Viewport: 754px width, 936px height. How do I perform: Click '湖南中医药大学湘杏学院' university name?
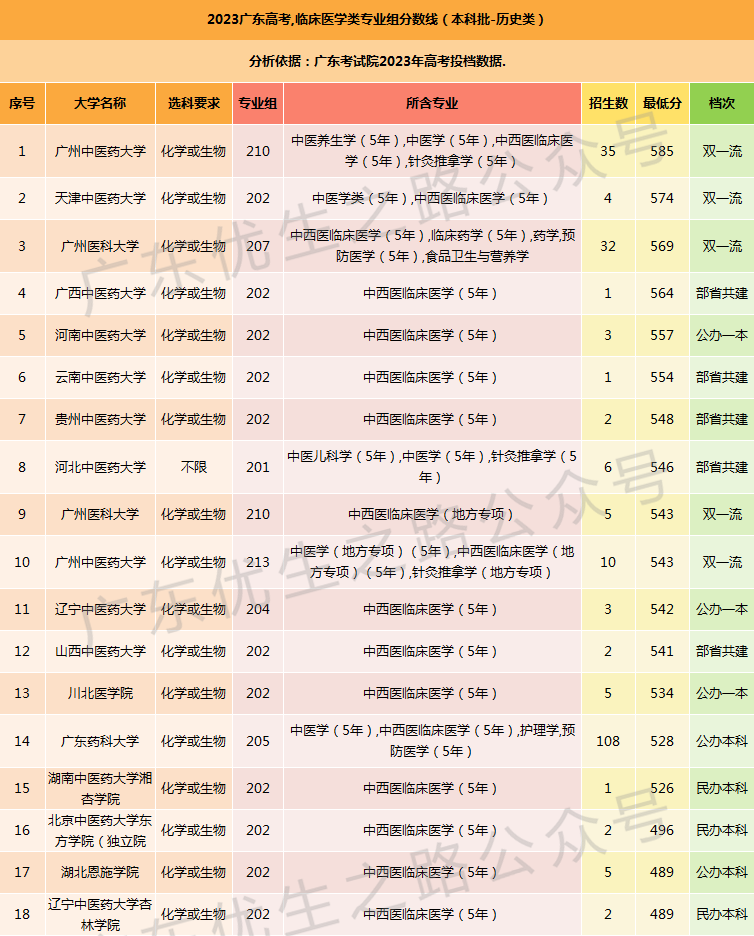100,789
